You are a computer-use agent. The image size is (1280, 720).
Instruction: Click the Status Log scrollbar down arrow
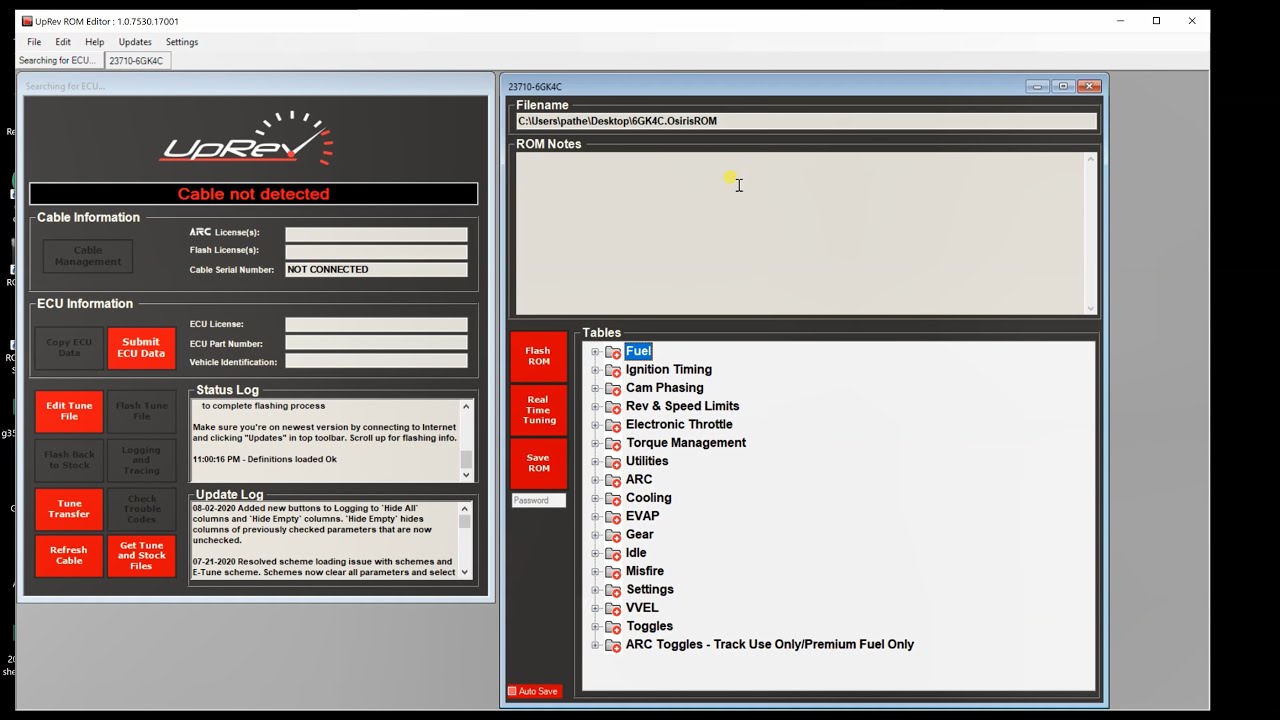(x=465, y=475)
